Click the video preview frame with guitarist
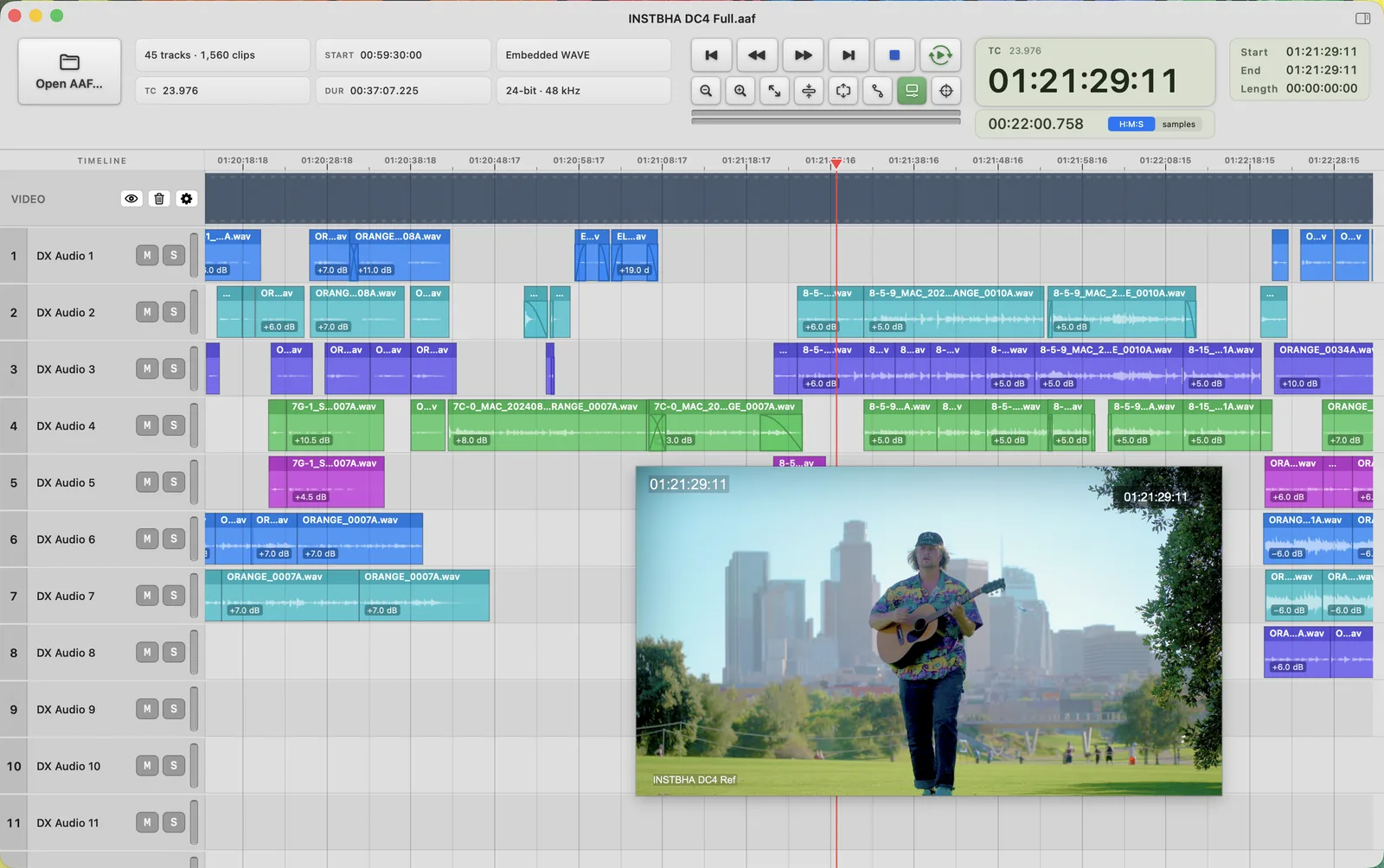 click(929, 631)
